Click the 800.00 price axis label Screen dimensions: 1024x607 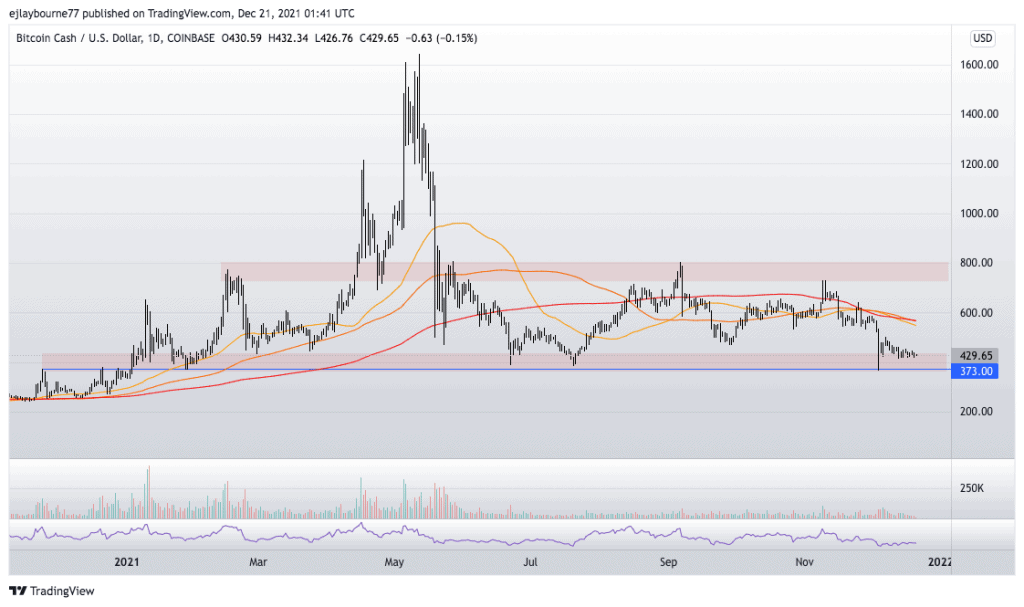[x=976, y=263]
